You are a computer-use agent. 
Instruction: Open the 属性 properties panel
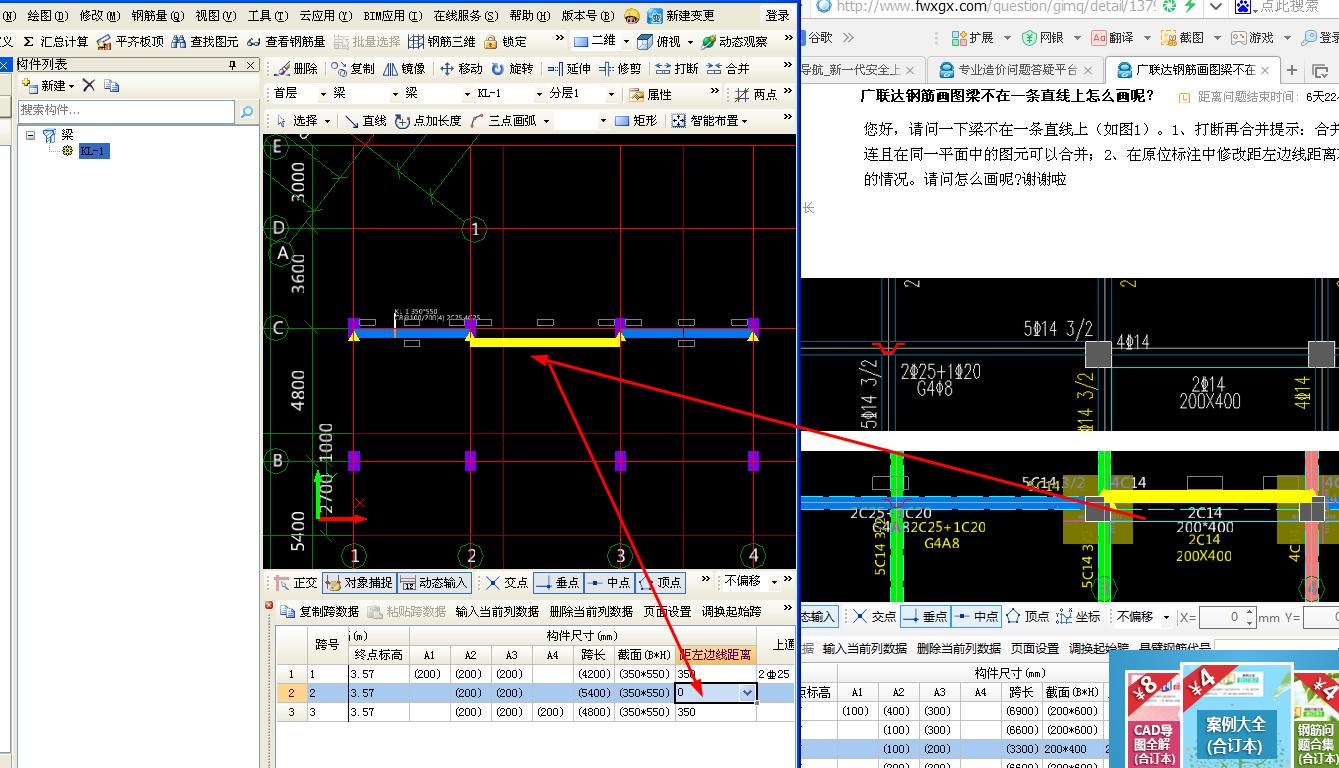pos(651,94)
